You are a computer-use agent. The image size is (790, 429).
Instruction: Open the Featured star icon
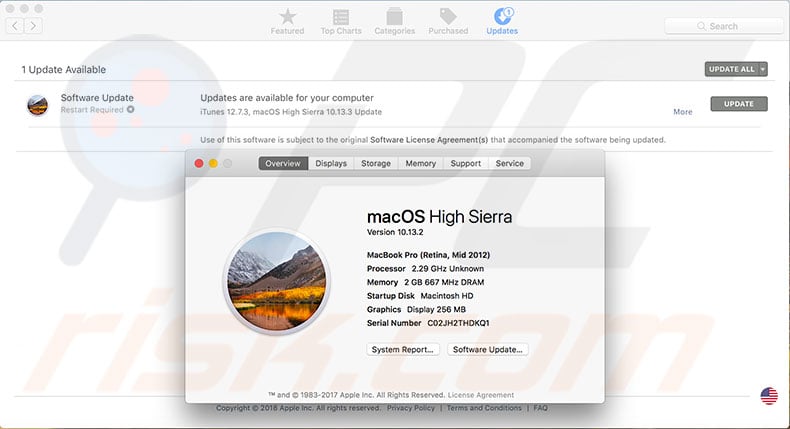(288, 17)
